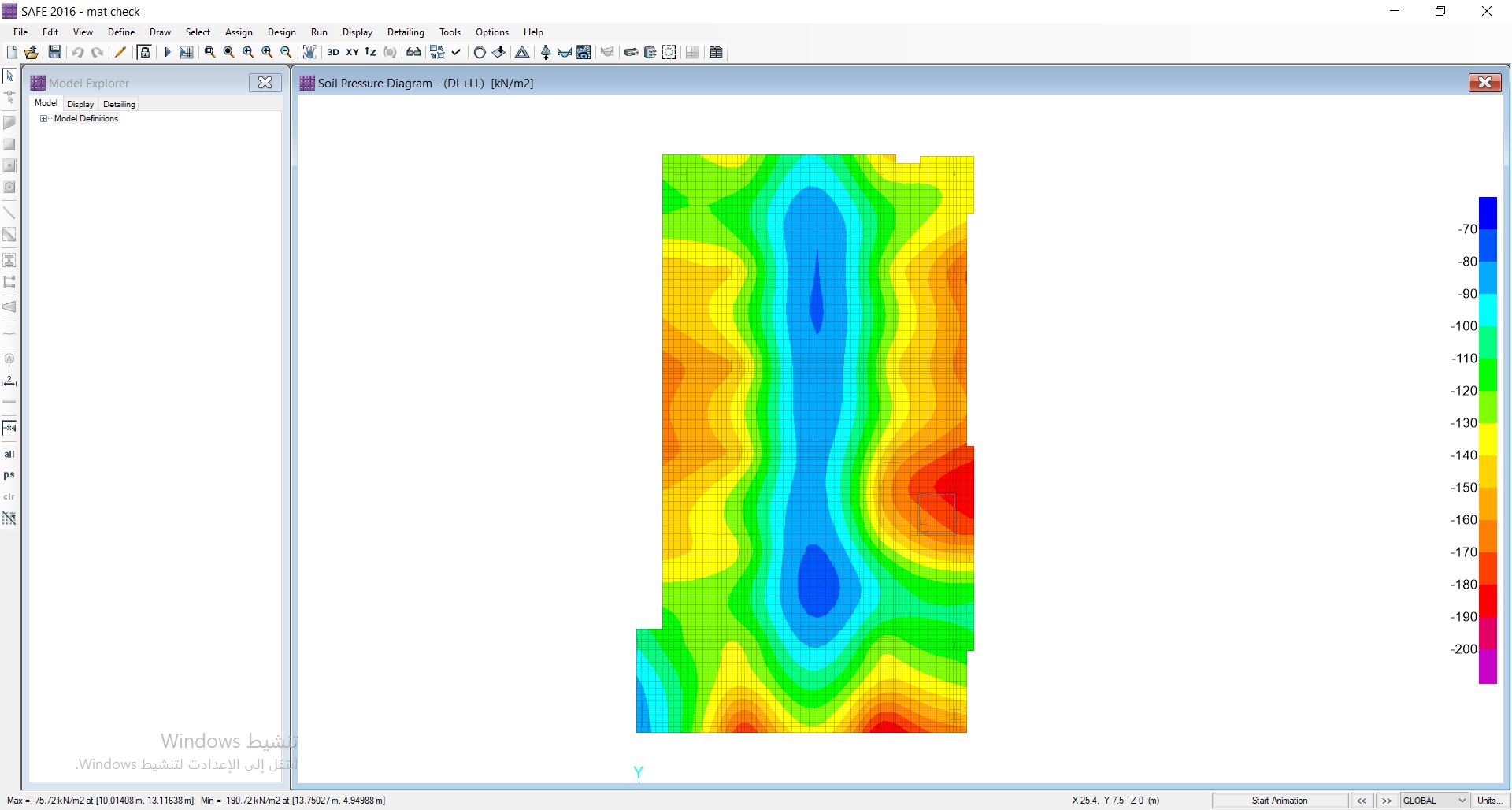The image size is (1512, 810).
Task: Click the show tables icon
Action: point(716,52)
